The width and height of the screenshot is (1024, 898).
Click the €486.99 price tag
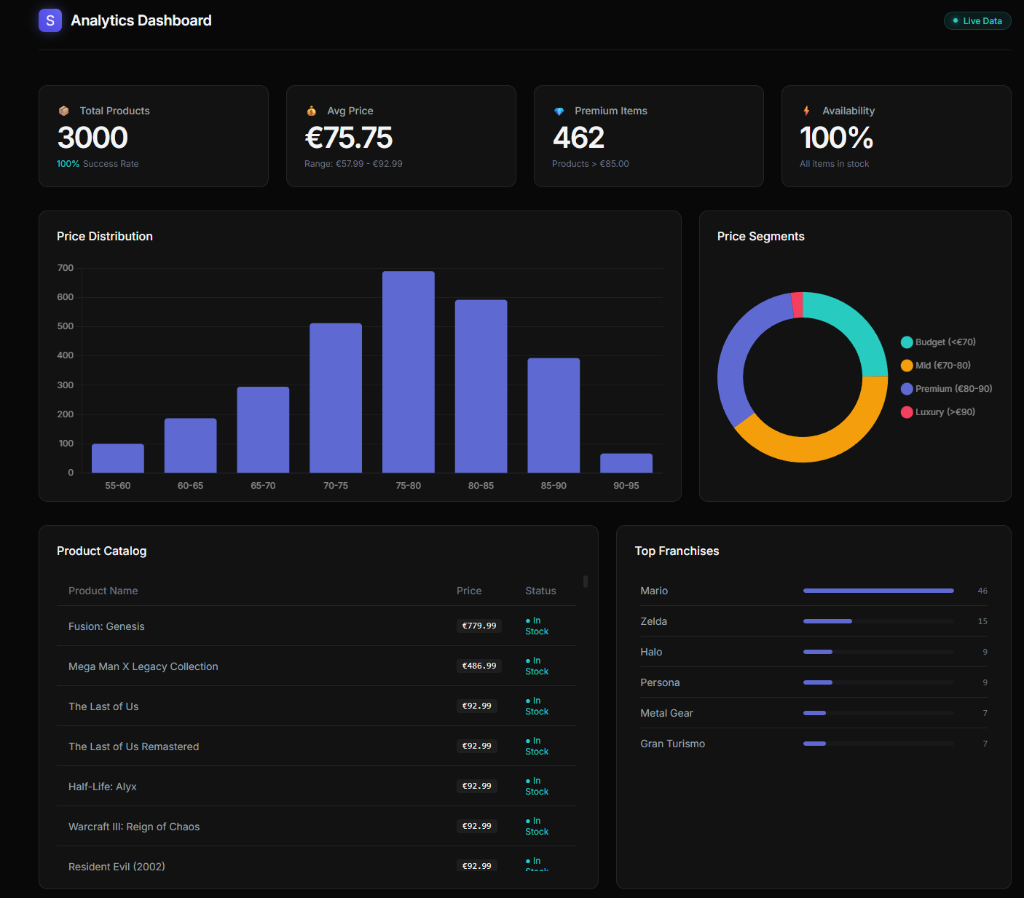(479, 666)
